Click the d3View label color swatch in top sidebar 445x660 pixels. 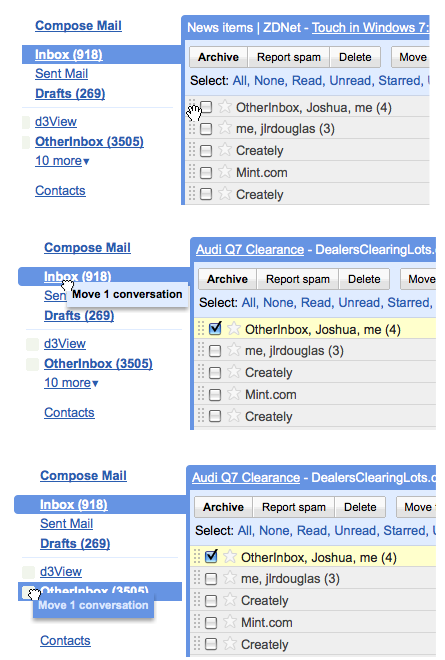[x=26, y=122]
